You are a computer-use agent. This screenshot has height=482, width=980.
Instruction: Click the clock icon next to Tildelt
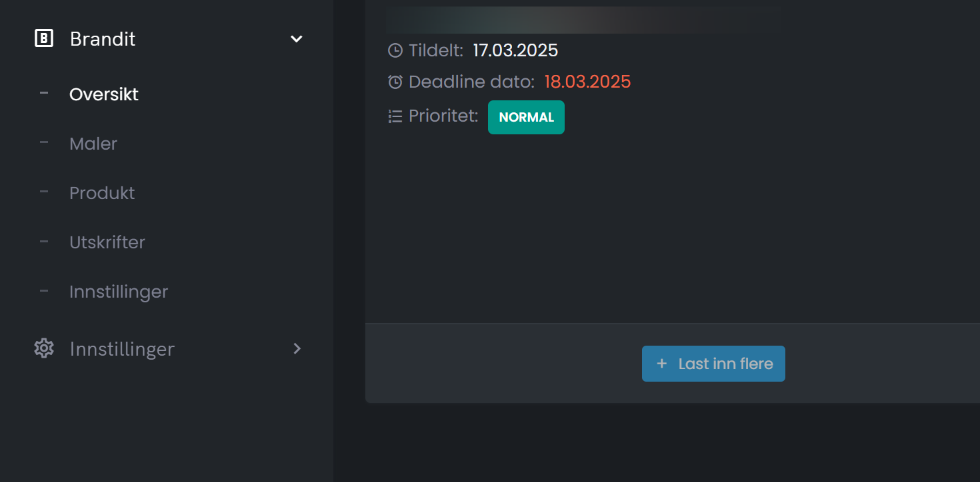pos(395,50)
